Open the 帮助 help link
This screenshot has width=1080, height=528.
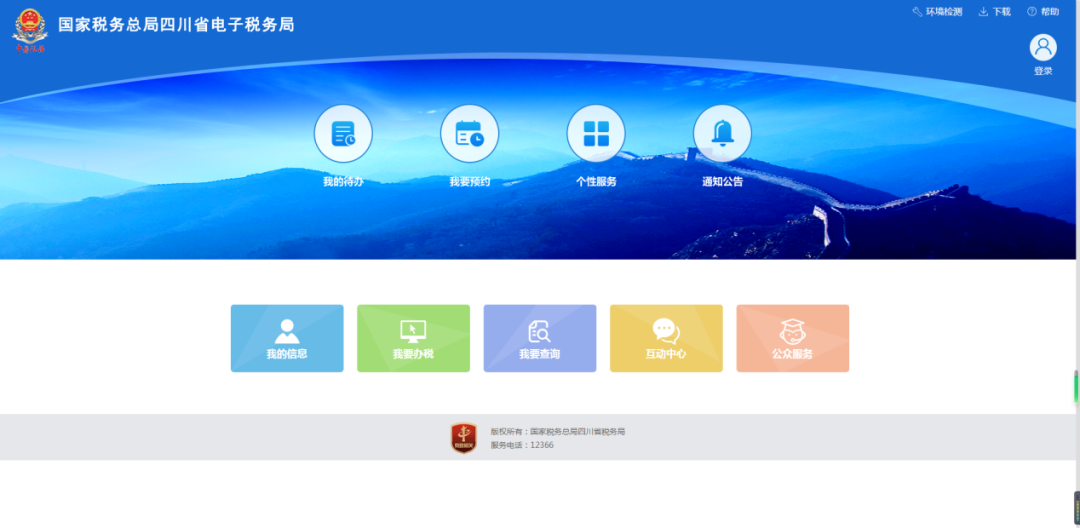[1043, 12]
